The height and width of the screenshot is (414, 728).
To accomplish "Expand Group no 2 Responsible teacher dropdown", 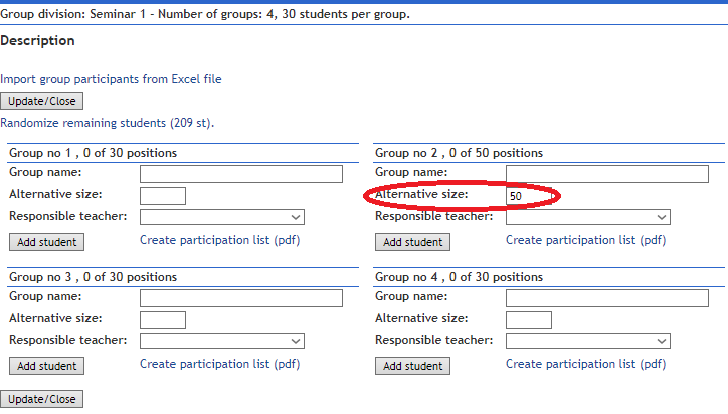I will pos(588,217).
